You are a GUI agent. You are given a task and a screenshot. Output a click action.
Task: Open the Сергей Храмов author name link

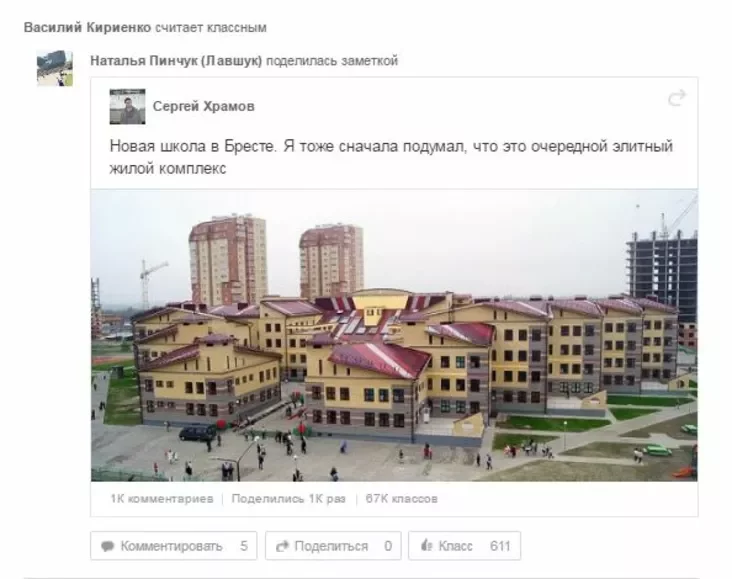pos(204,106)
